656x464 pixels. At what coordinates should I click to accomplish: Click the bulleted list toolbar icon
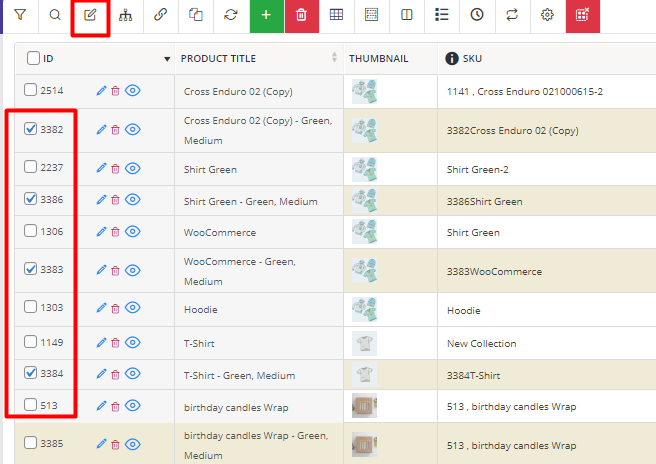coord(442,15)
